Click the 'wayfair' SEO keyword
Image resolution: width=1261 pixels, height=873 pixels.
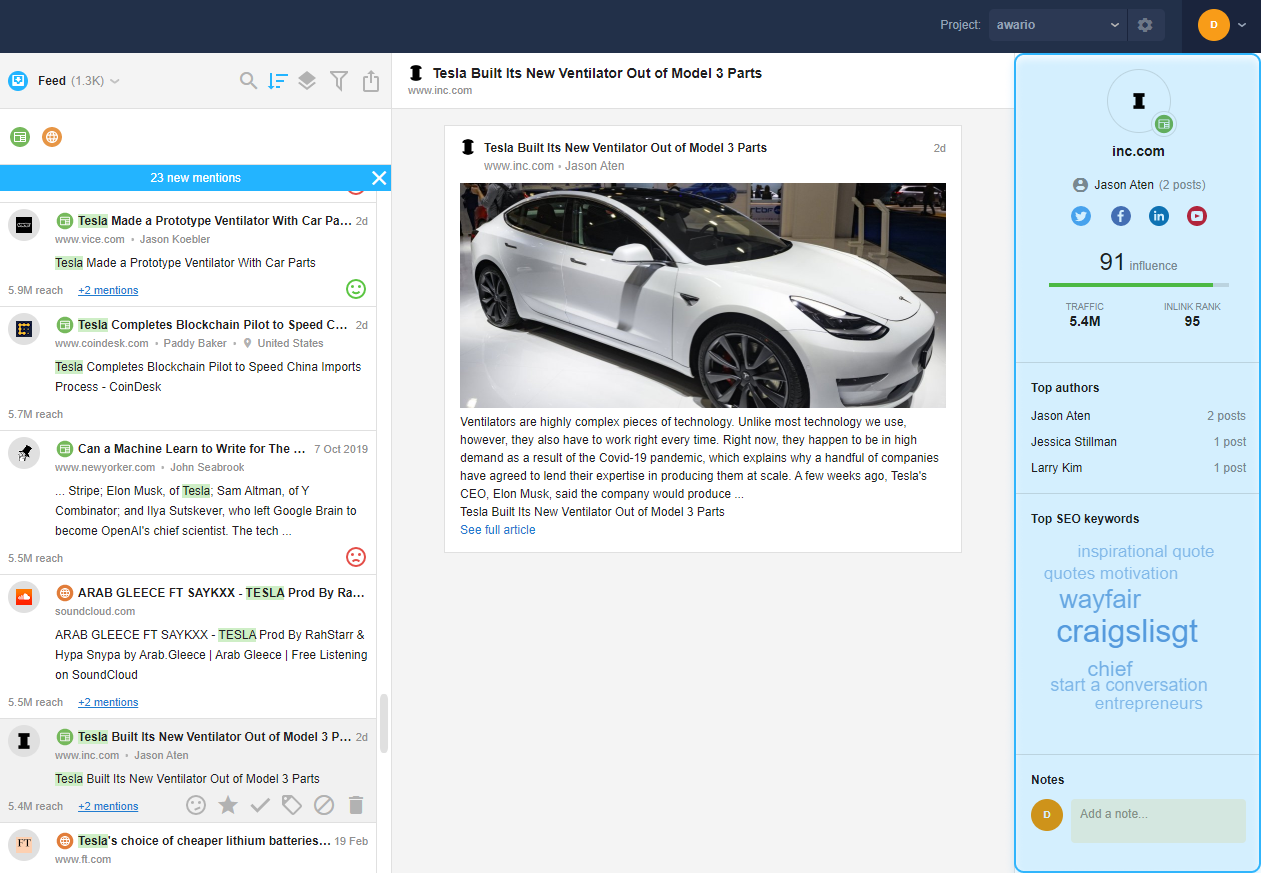coord(1100,599)
